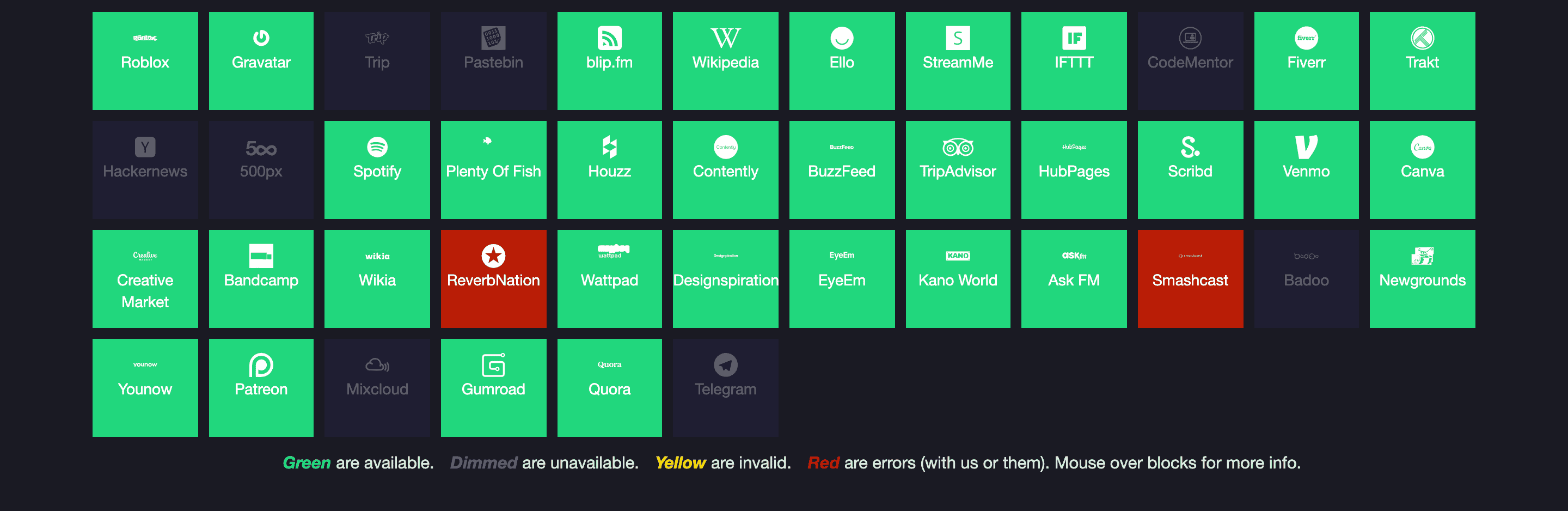Click the Patreon P icon
The width and height of the screenshot is (1568, 511).
[261, 365]
